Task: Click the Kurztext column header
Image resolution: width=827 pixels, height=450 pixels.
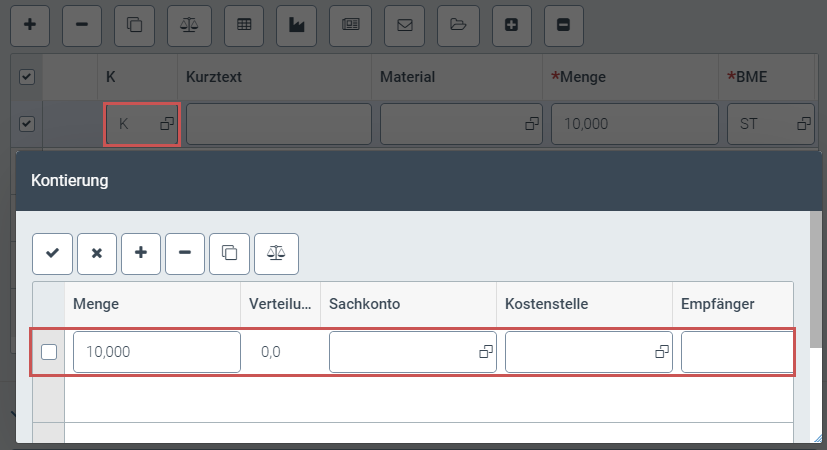Action: [214, 77]
